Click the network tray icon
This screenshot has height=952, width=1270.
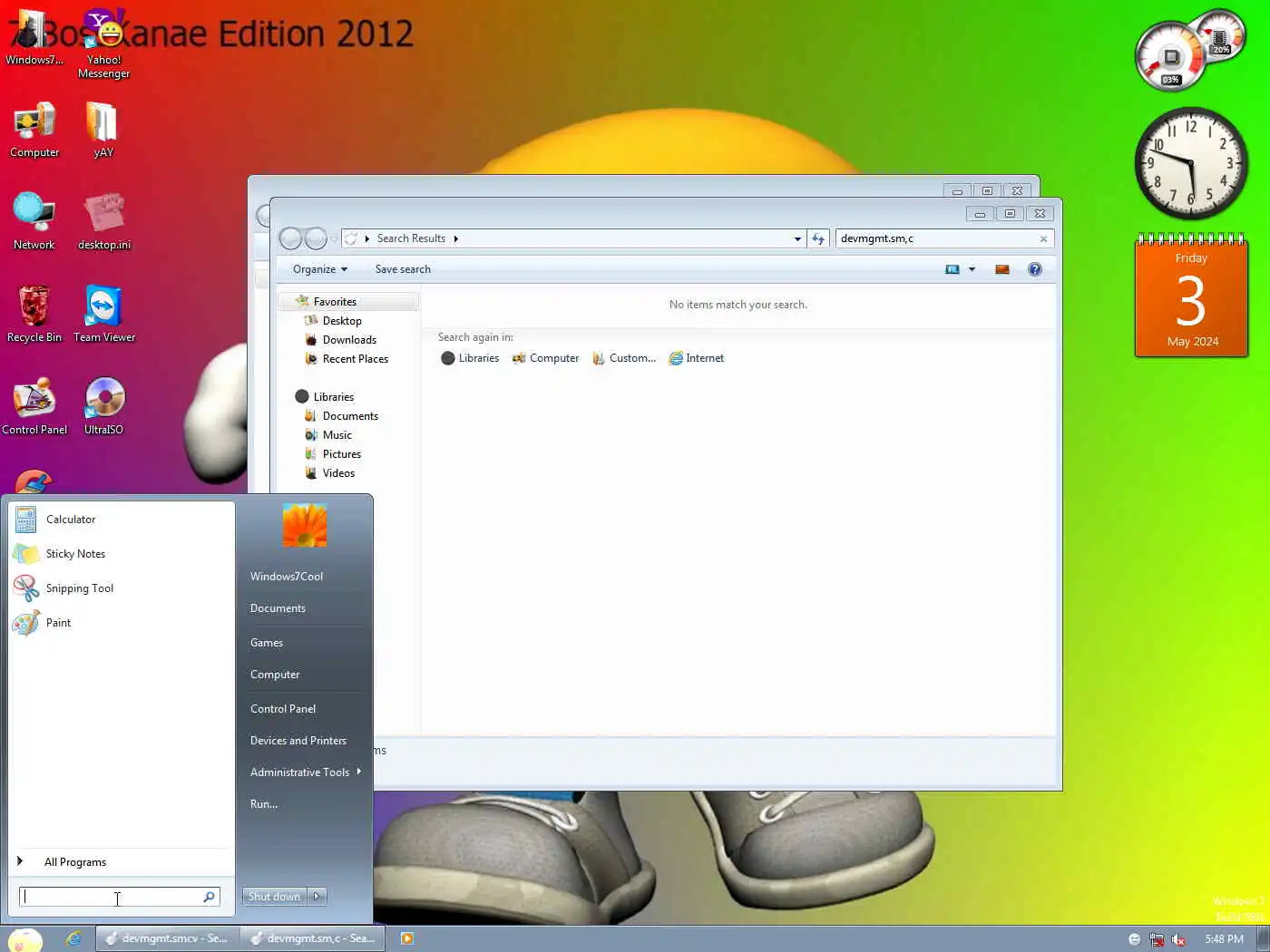[x=1157, y=939]
